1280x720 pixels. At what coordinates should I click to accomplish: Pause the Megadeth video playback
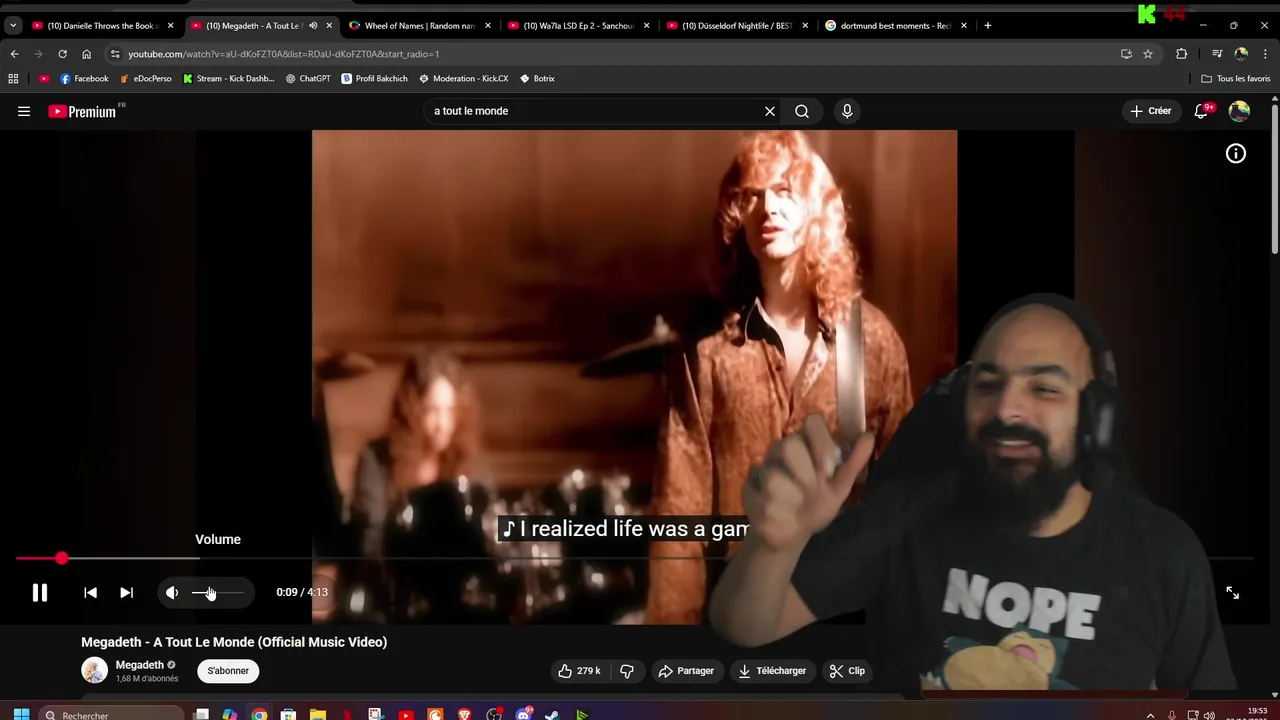[40, 593]
